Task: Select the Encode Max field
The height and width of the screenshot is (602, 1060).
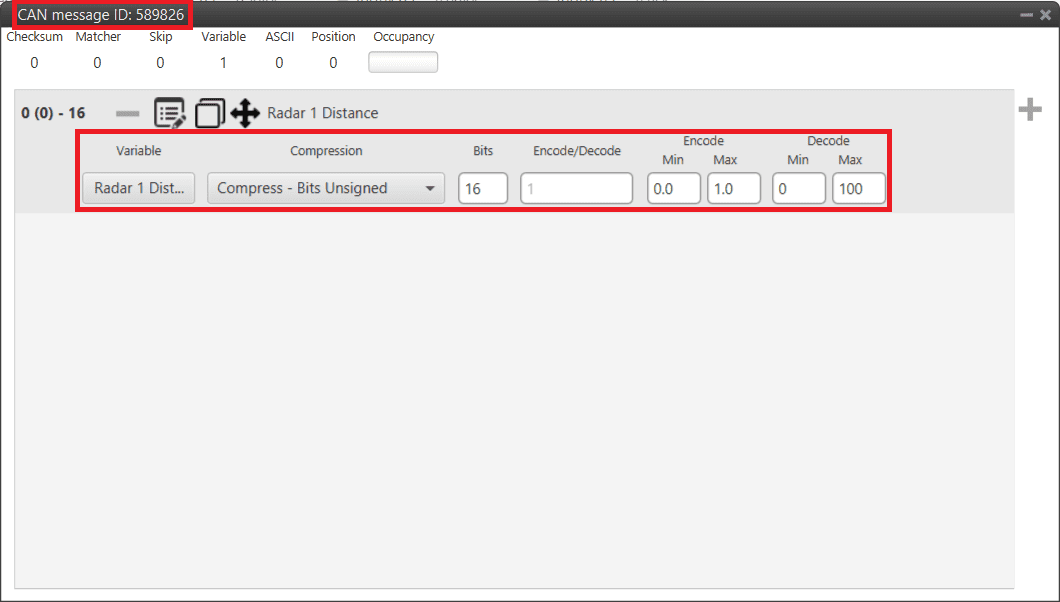Action: click(x=733, y=188)
